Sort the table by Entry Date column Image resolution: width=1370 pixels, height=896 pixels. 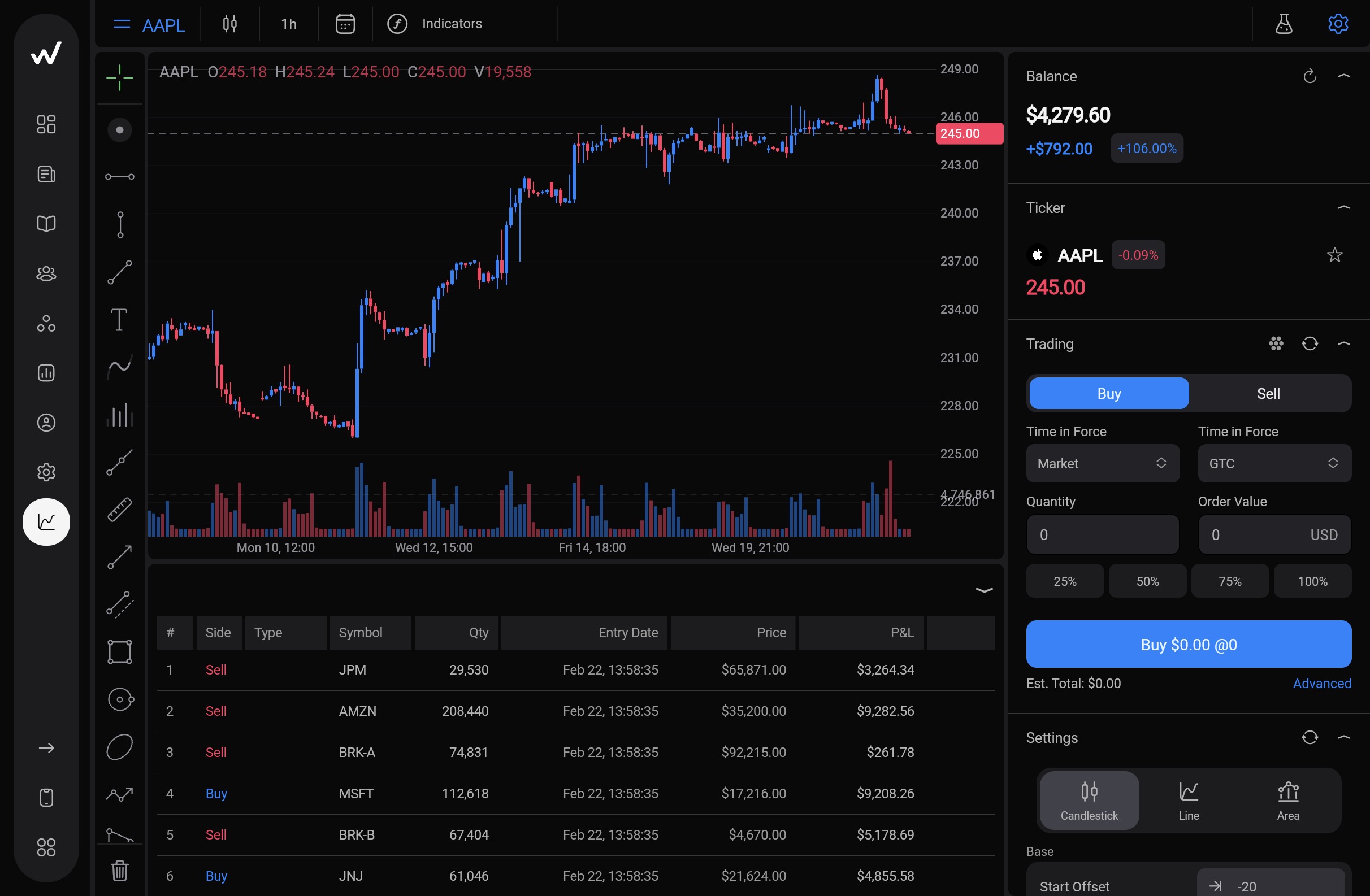(x=584, y=632)
